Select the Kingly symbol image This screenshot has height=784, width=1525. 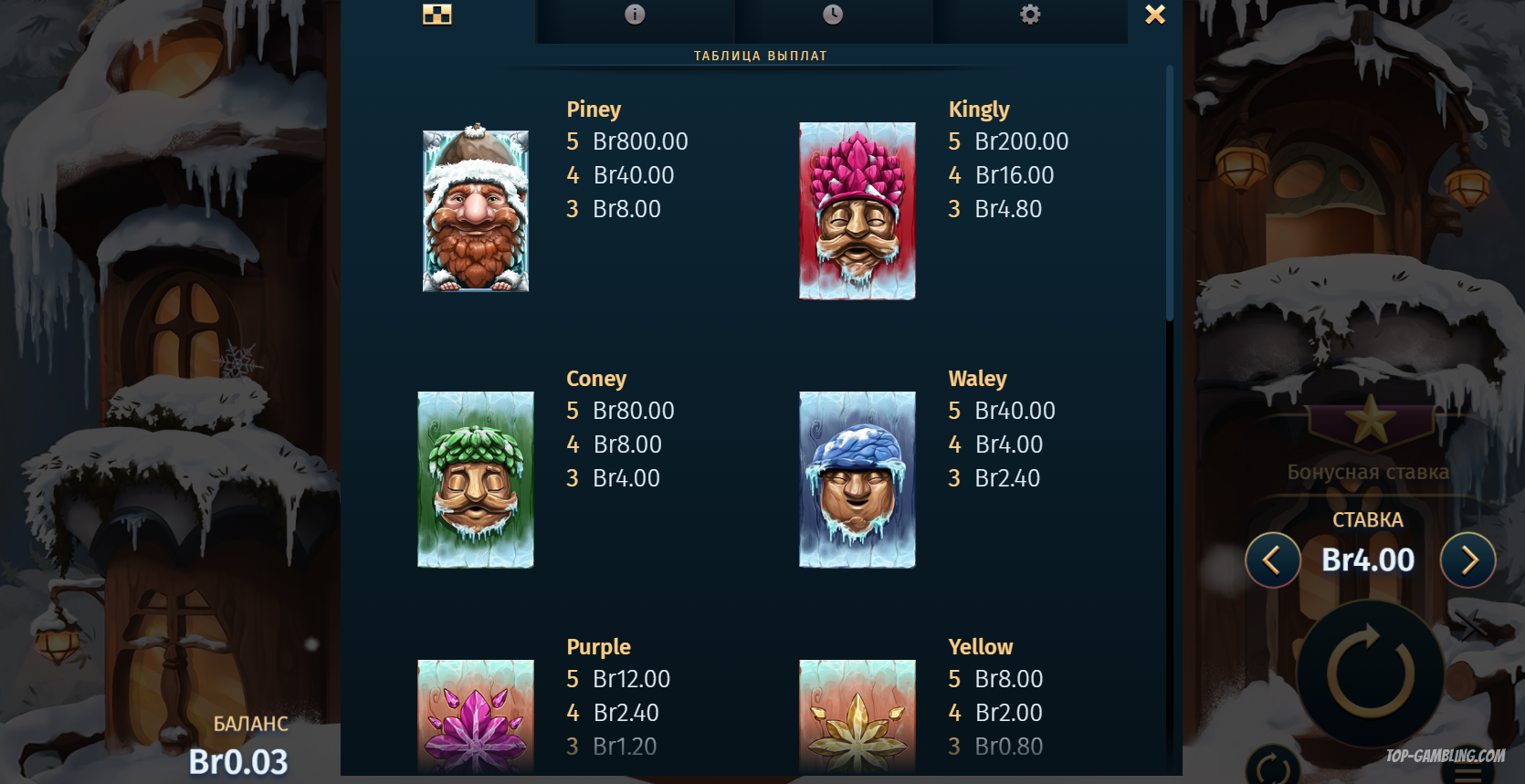click(857, 211)
